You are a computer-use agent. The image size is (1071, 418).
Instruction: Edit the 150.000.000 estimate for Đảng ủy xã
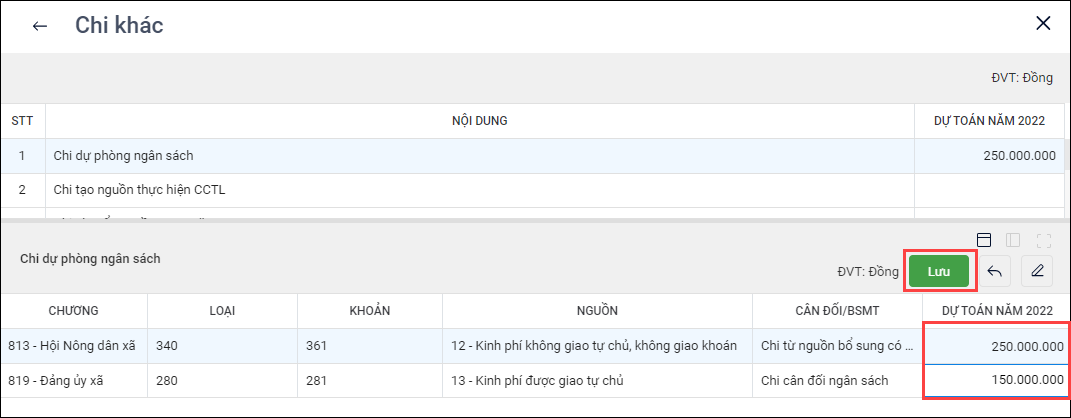(x=996, y=380)
